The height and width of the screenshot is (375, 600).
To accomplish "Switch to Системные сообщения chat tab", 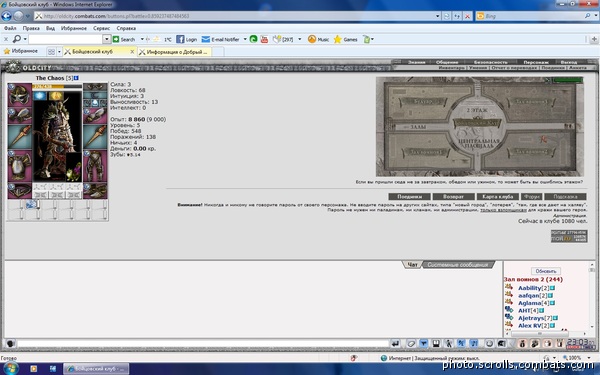I will point(458,264).
